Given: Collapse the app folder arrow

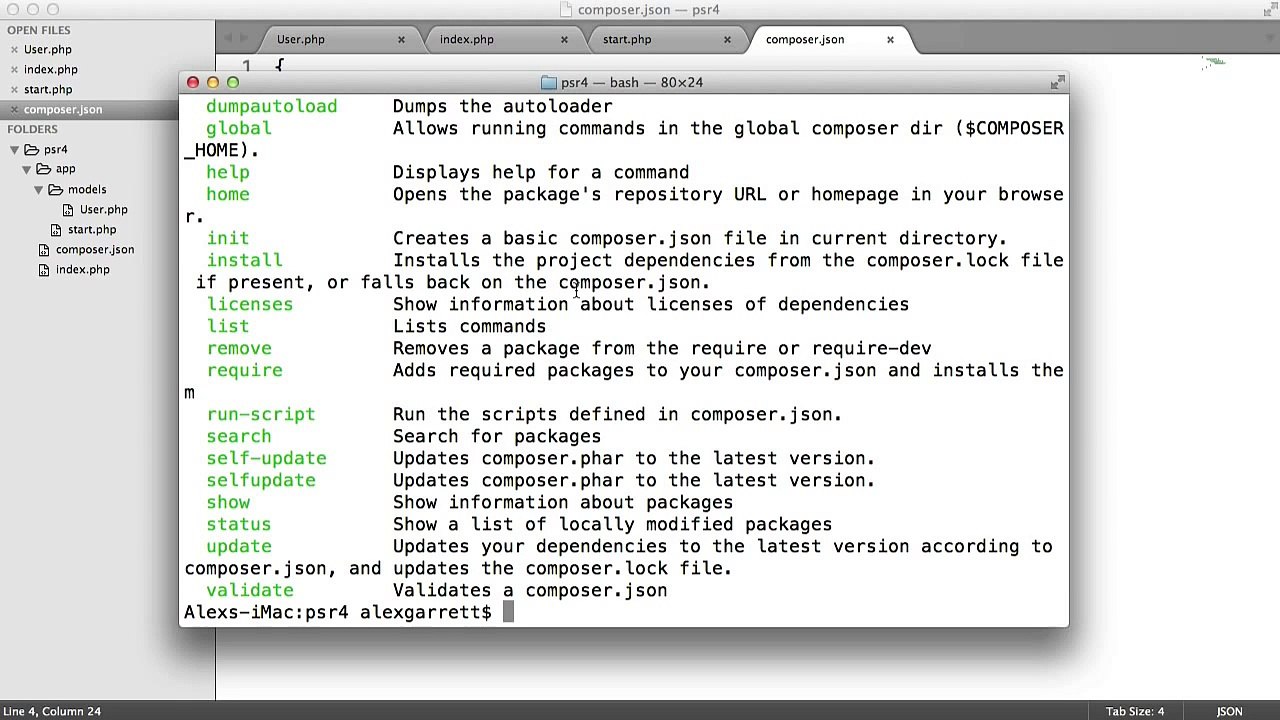Looking at the screenshot, I should pyautogui.click(x=27, y=169).
